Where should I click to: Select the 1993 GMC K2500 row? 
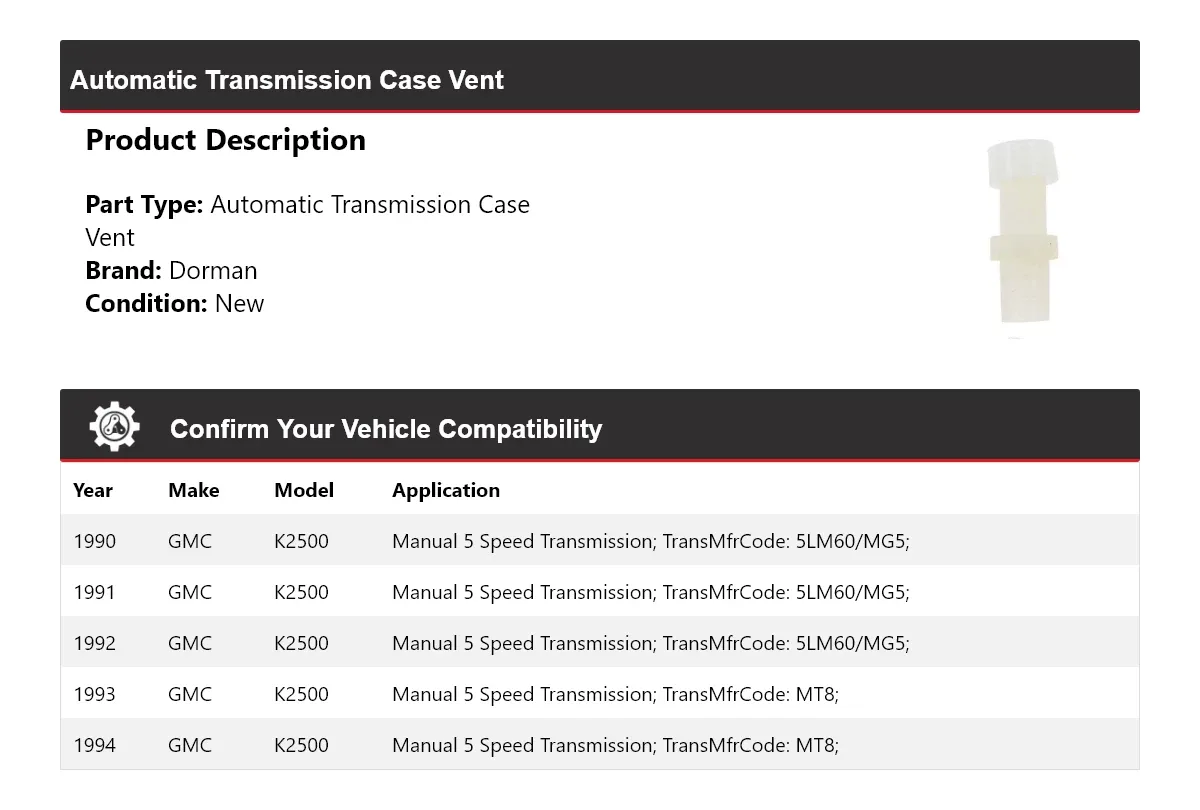click(x=600, y=694)
